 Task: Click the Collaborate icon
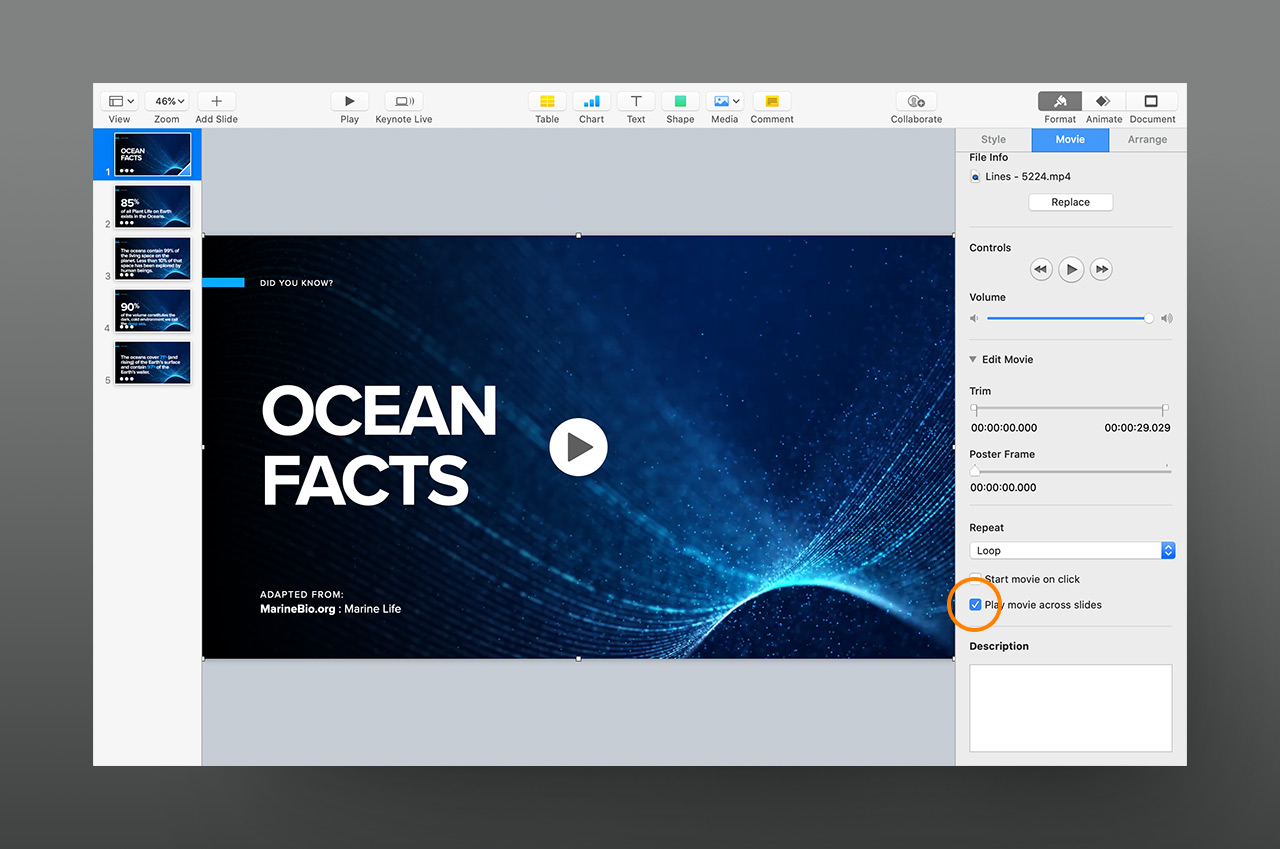click(x=916, y=101)
